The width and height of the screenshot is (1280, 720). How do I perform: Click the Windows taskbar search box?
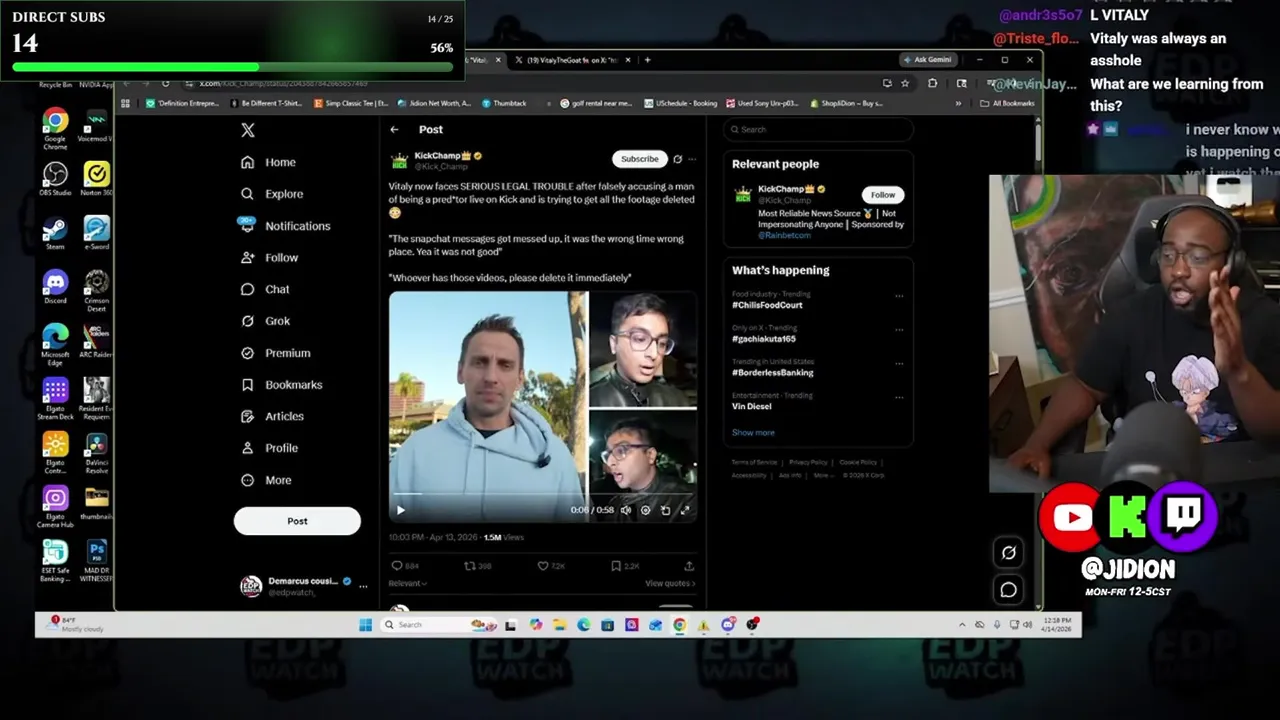point(438,625)
